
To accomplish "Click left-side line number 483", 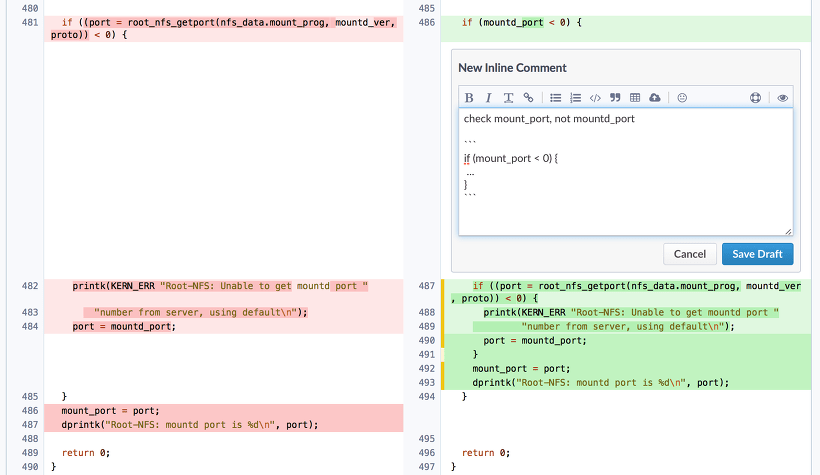I will coord(30,312).
